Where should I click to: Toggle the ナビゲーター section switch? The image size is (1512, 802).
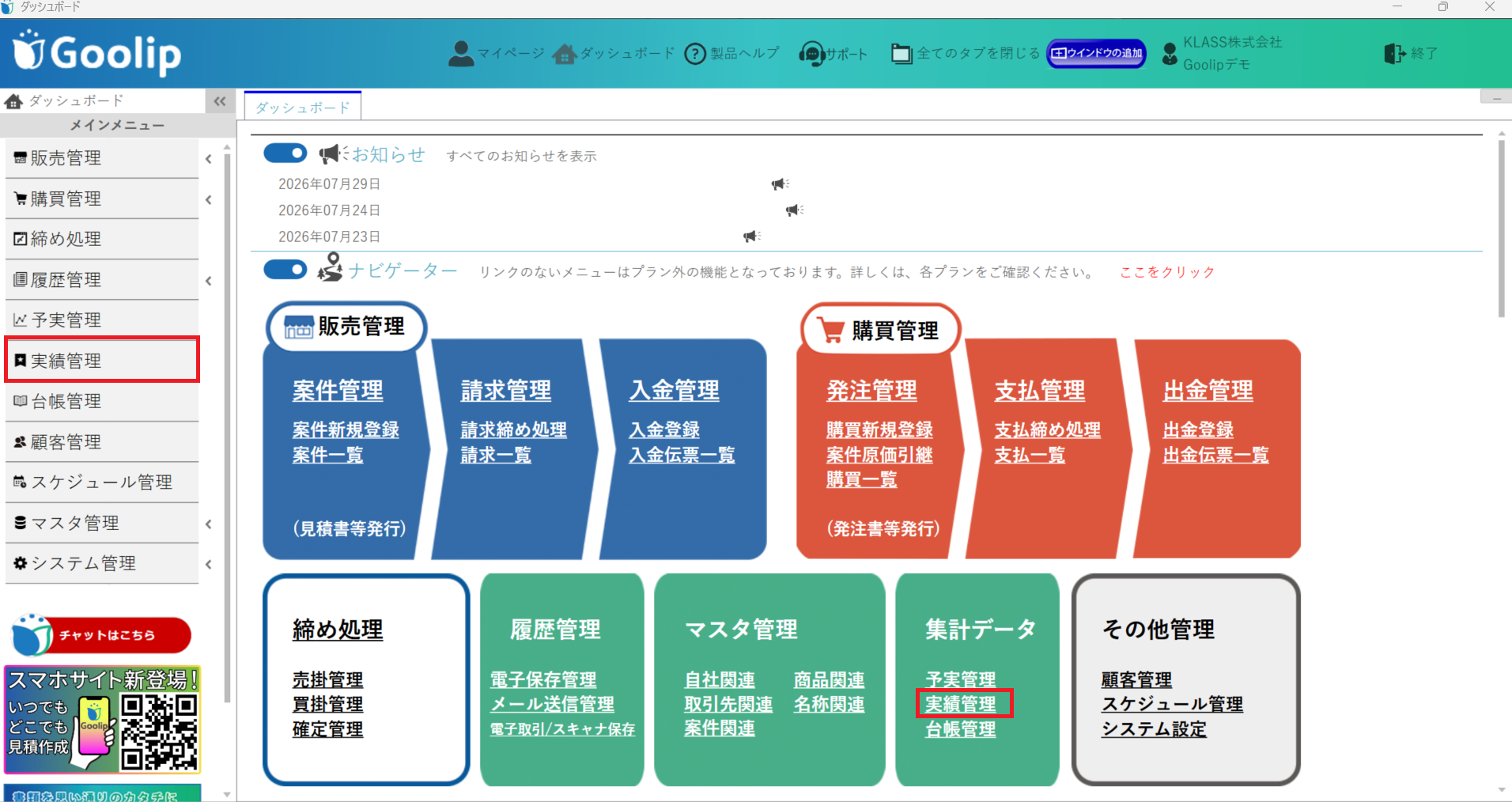tap(285, 270)
